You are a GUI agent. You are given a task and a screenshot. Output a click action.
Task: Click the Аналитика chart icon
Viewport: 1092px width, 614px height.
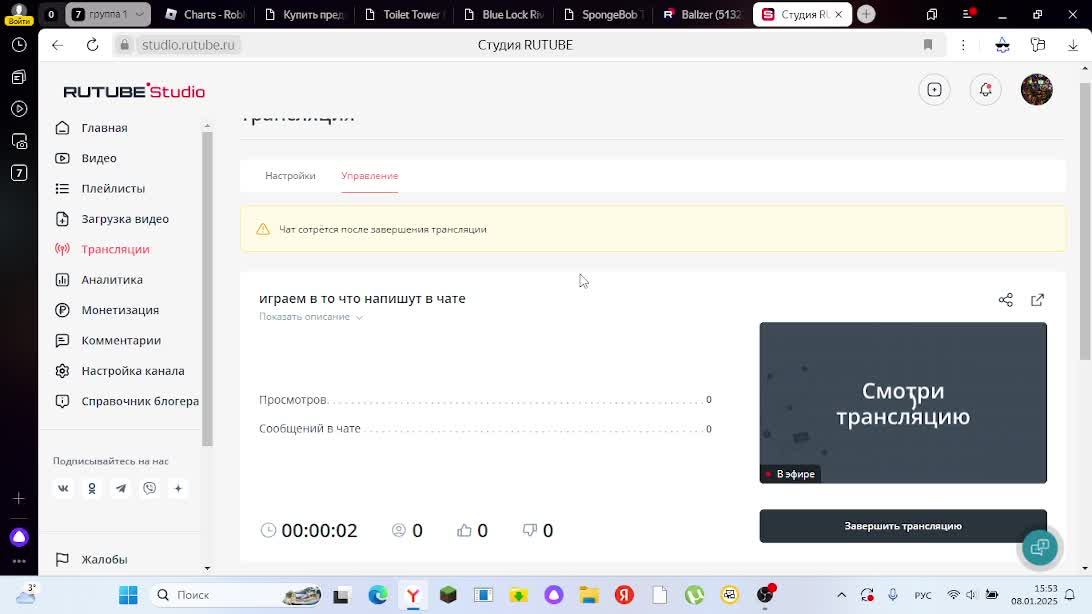pos(63,280)
